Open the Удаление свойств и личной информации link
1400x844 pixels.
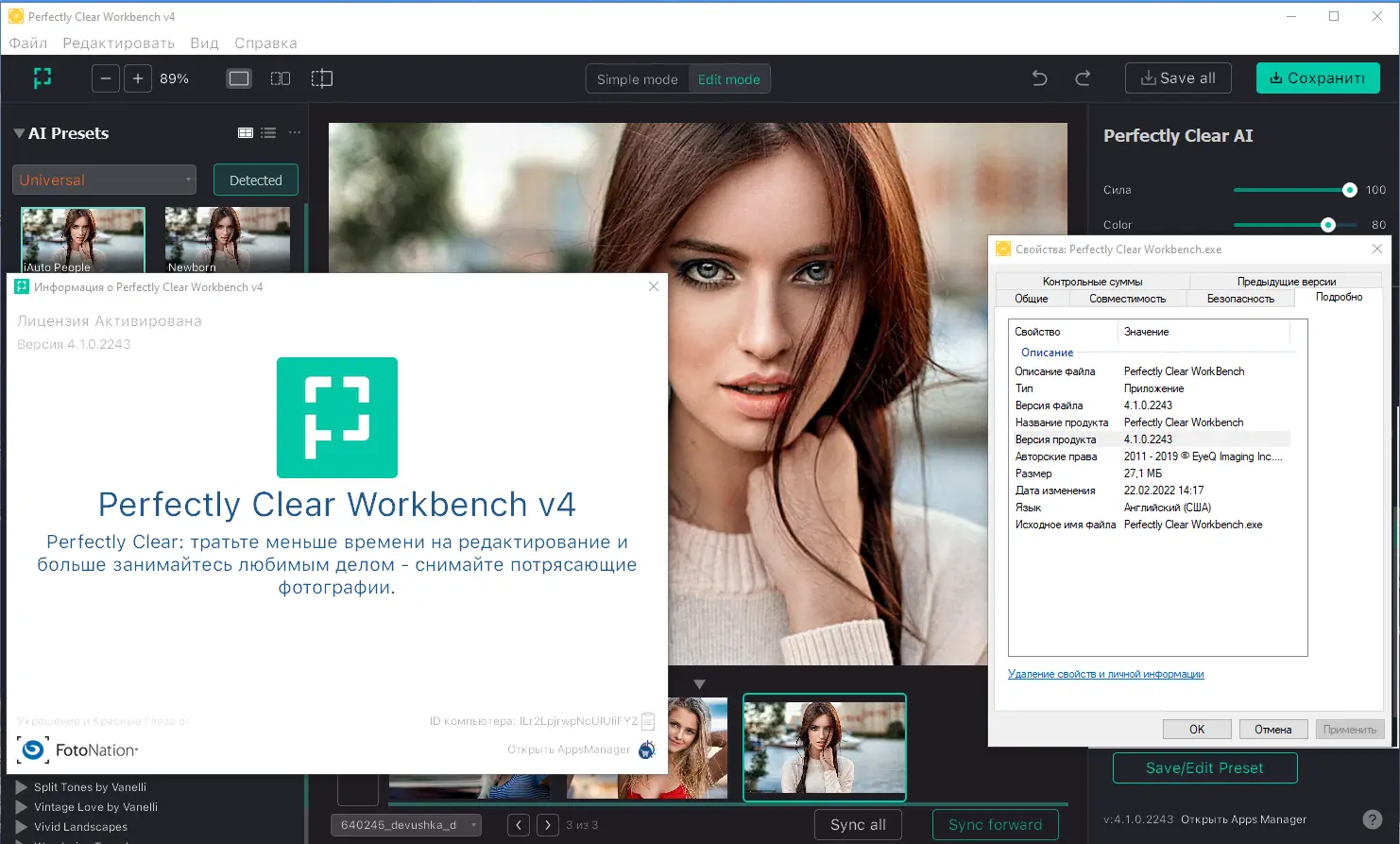(x=1106, y=673)
